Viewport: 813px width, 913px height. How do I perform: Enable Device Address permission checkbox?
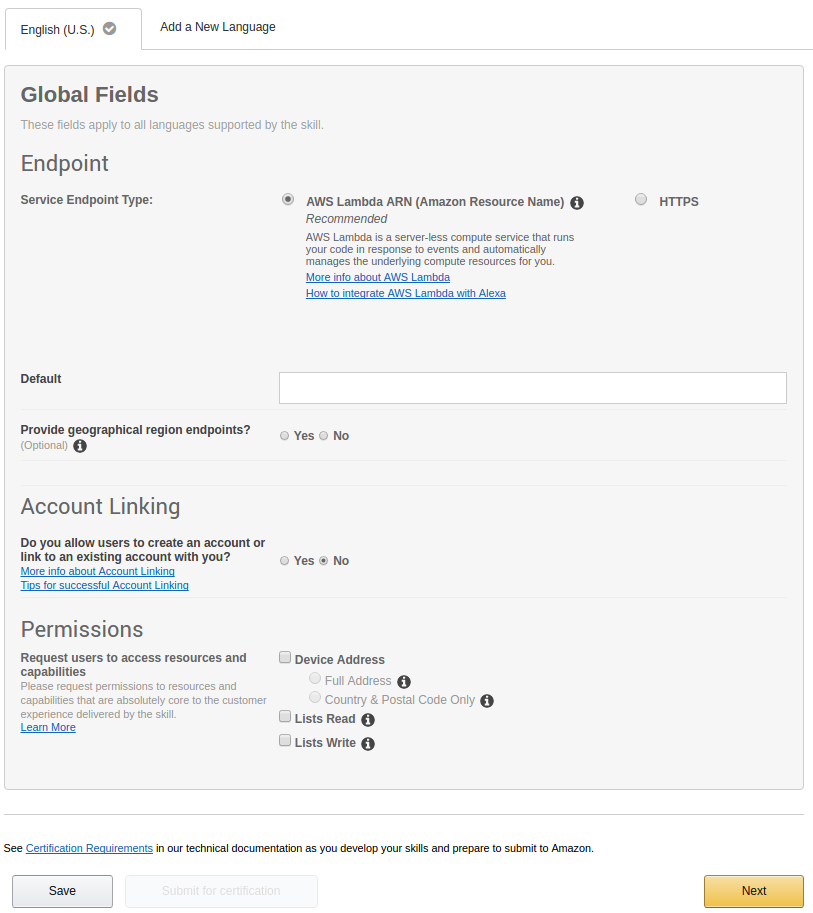point(285,658)
